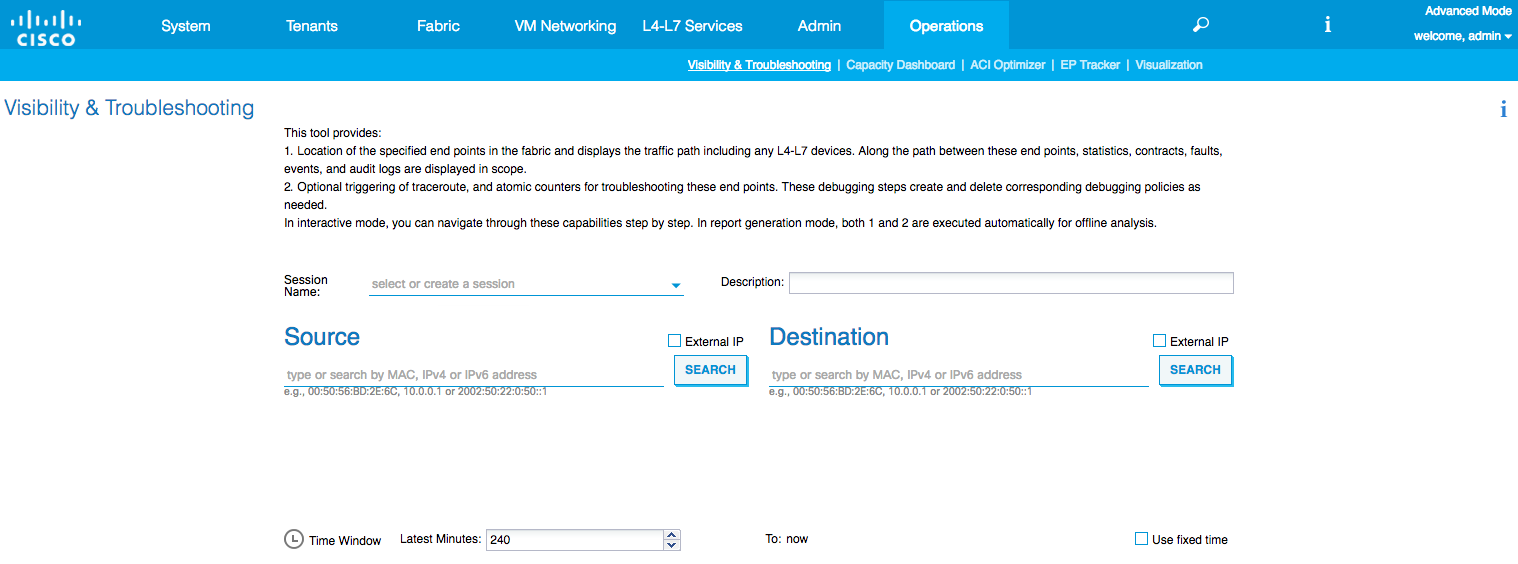1518x564 pixels.
Task: Switch to L4-L7 Services tab
Action: click(x=692, y=26)
